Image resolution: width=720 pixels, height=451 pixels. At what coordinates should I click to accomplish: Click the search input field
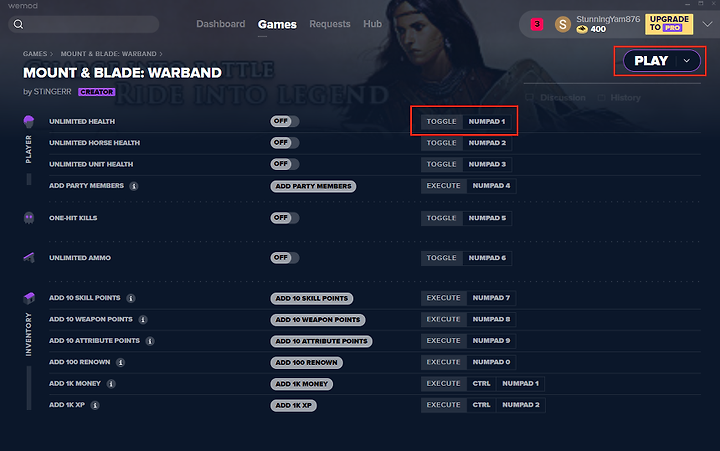pyautogui.click(x=84, y=24)
